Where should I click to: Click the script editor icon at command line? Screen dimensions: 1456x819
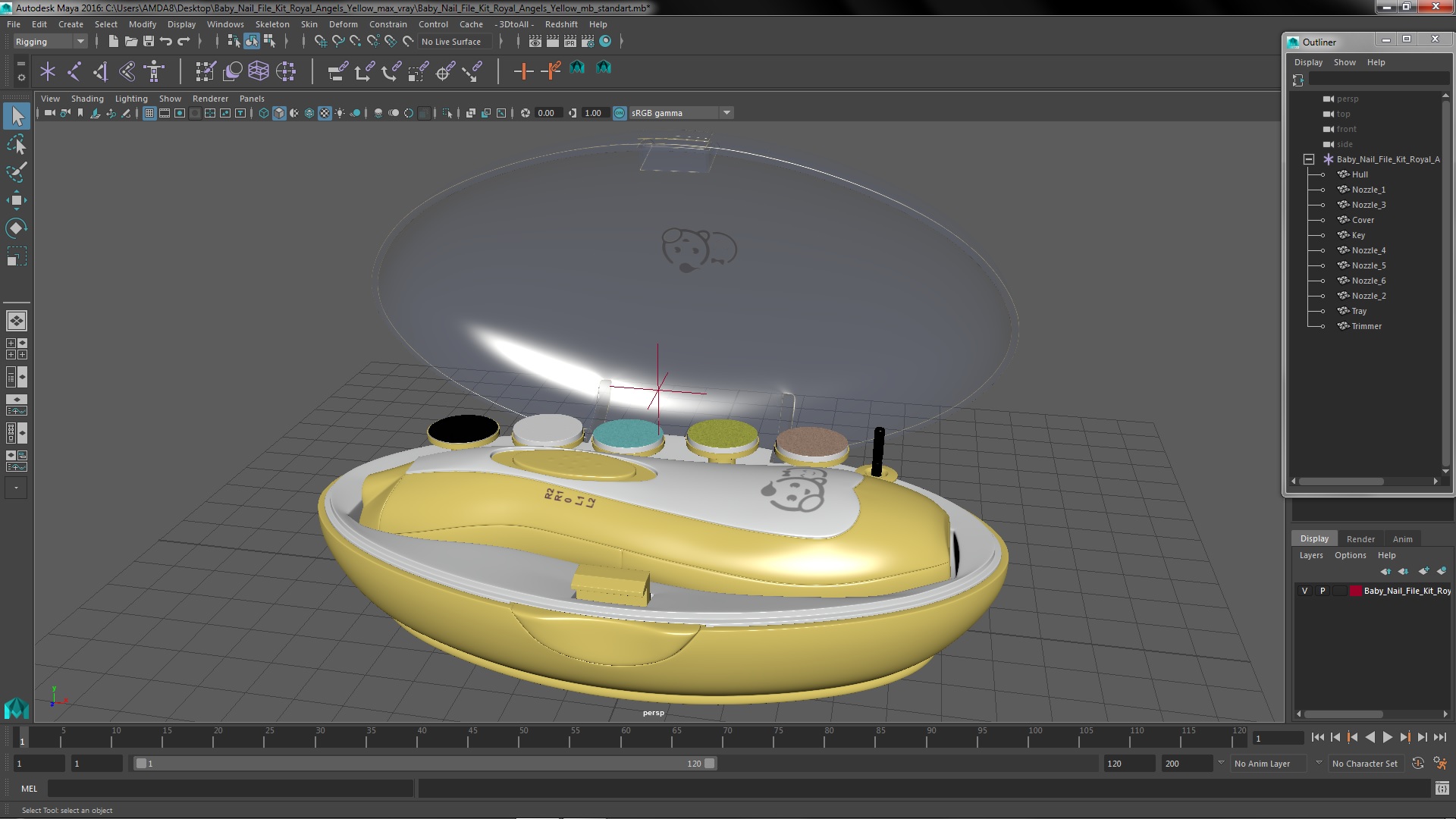1442,789
